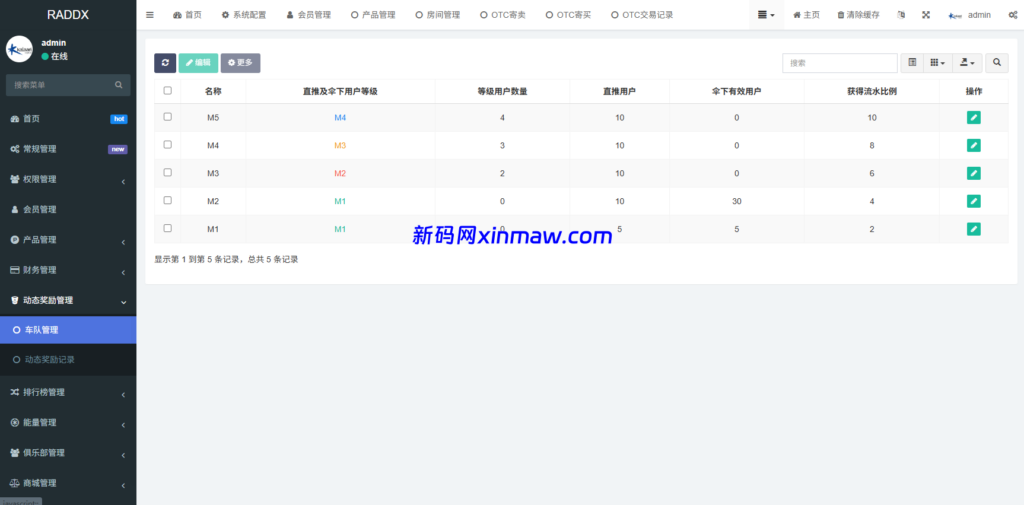Viewport: 1024px width, 505px height.
Task: Click the edit icon for row M5
Action: click(x=974, y=118)
